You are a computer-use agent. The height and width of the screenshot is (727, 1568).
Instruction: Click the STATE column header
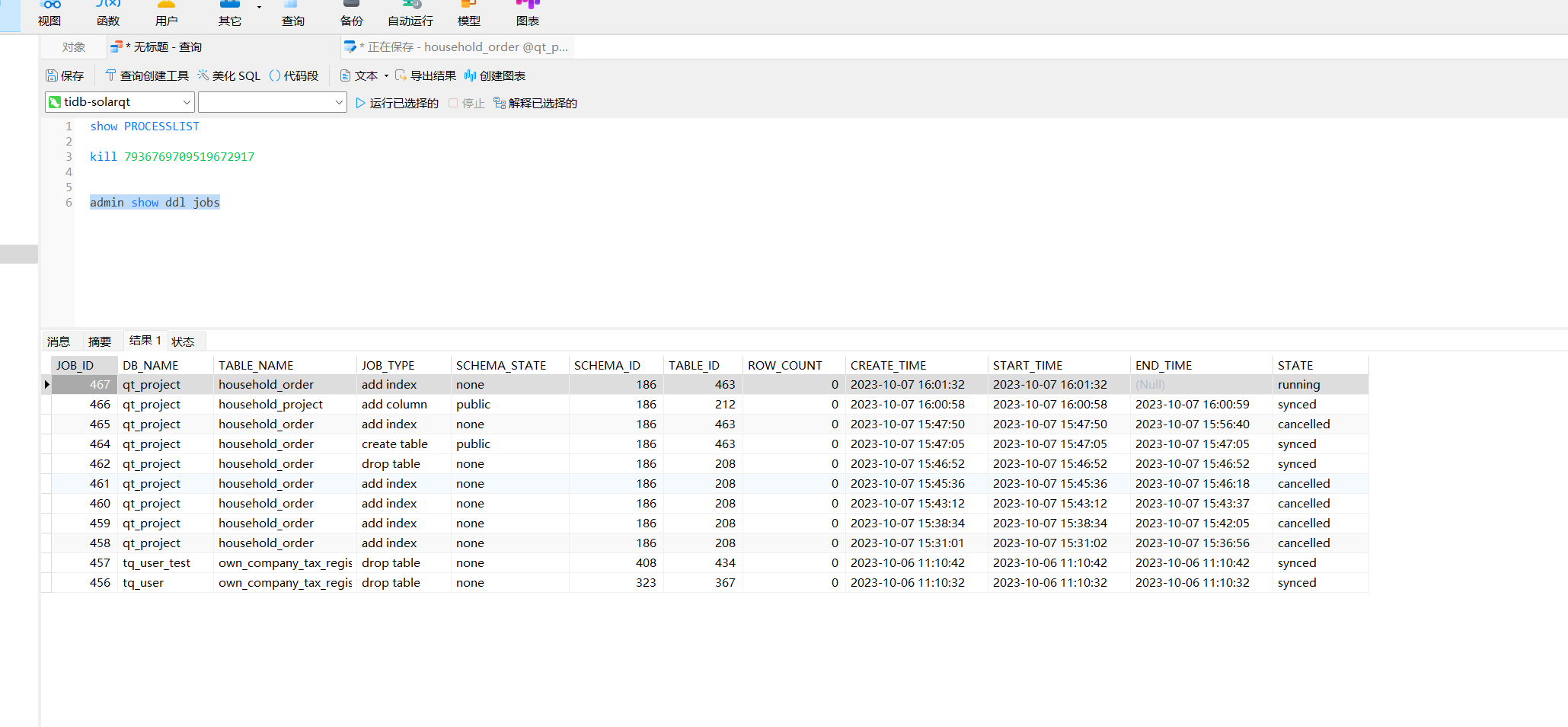pos(1321,365)
